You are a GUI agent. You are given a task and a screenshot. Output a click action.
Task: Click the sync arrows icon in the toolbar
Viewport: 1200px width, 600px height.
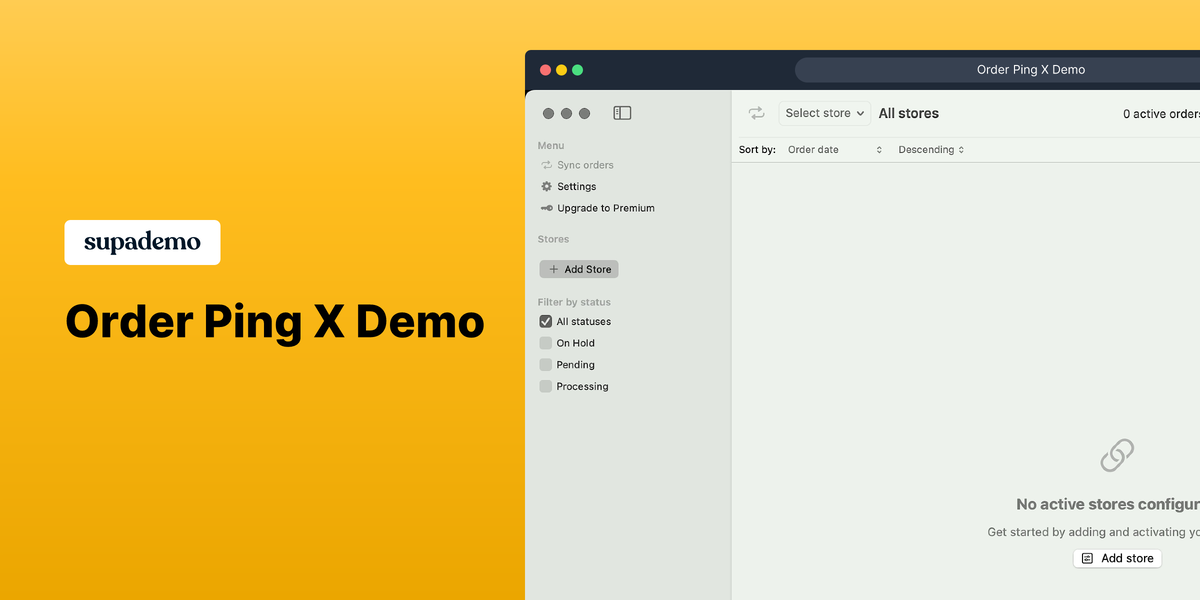(x=757, y=113)
